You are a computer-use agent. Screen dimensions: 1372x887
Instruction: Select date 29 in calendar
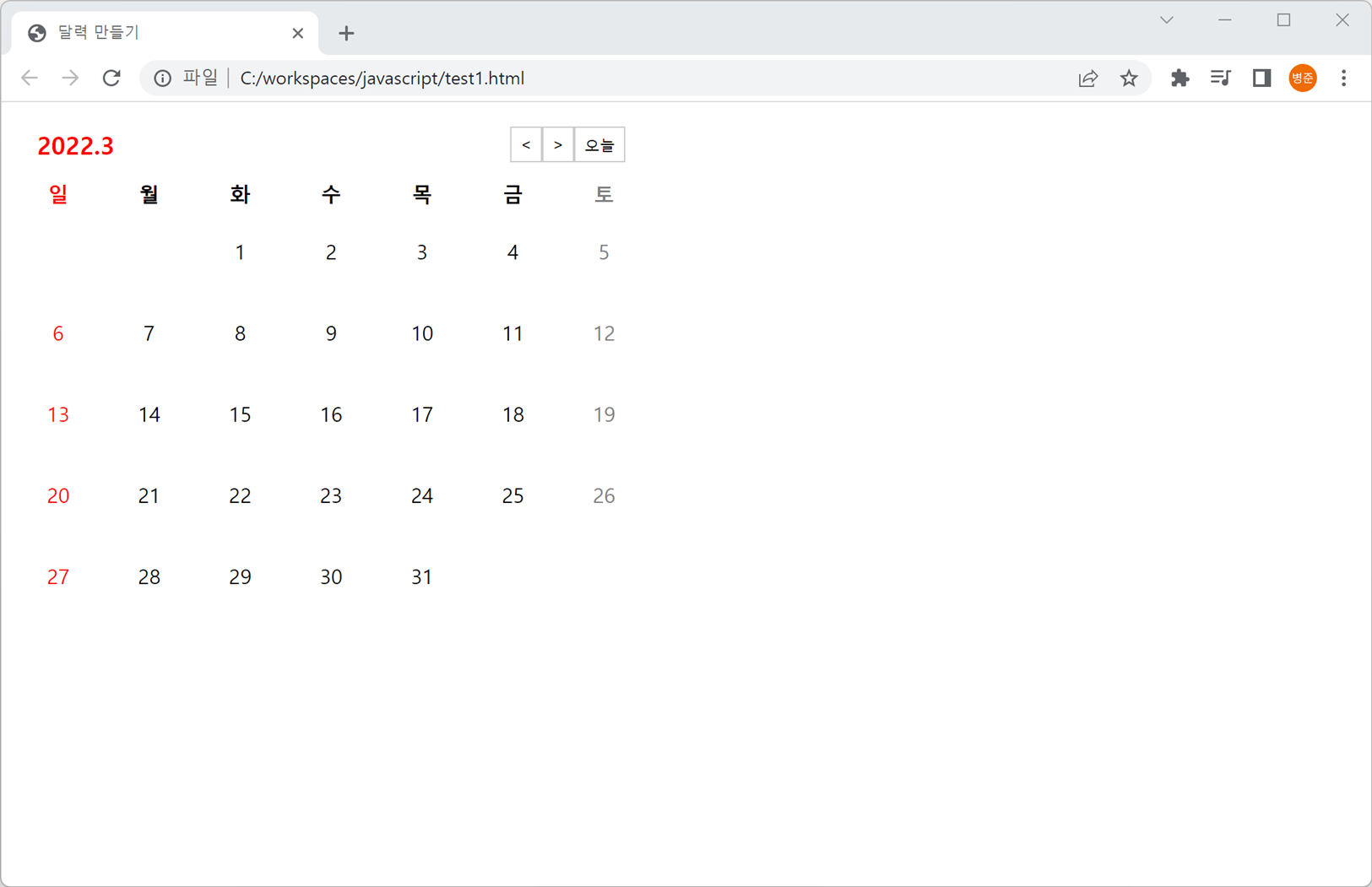(x=240, y=576)
